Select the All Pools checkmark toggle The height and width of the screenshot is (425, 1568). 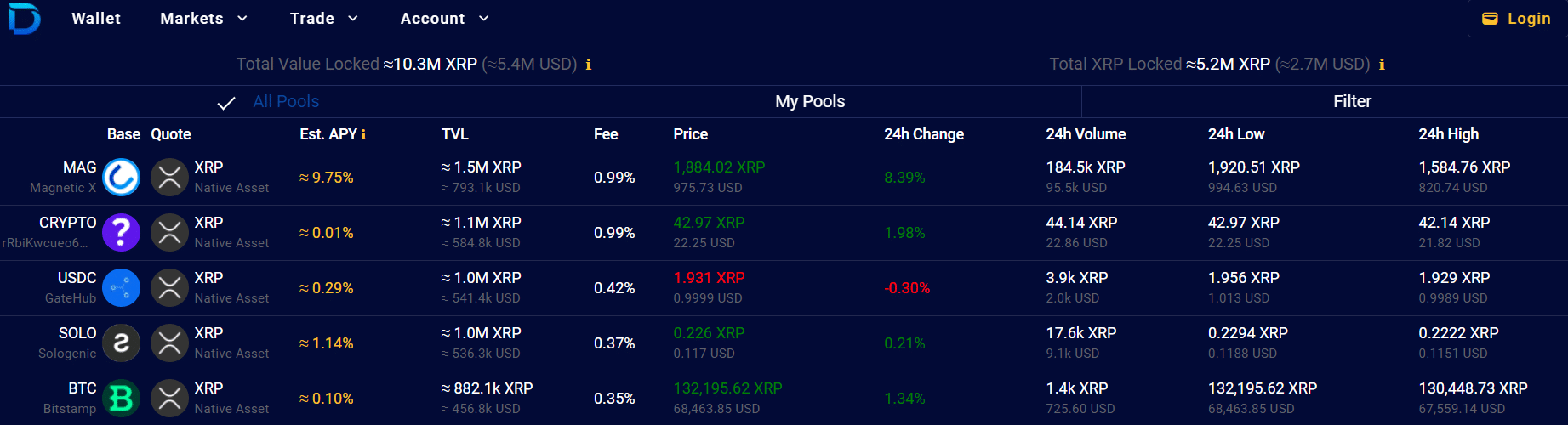[226, 103]
